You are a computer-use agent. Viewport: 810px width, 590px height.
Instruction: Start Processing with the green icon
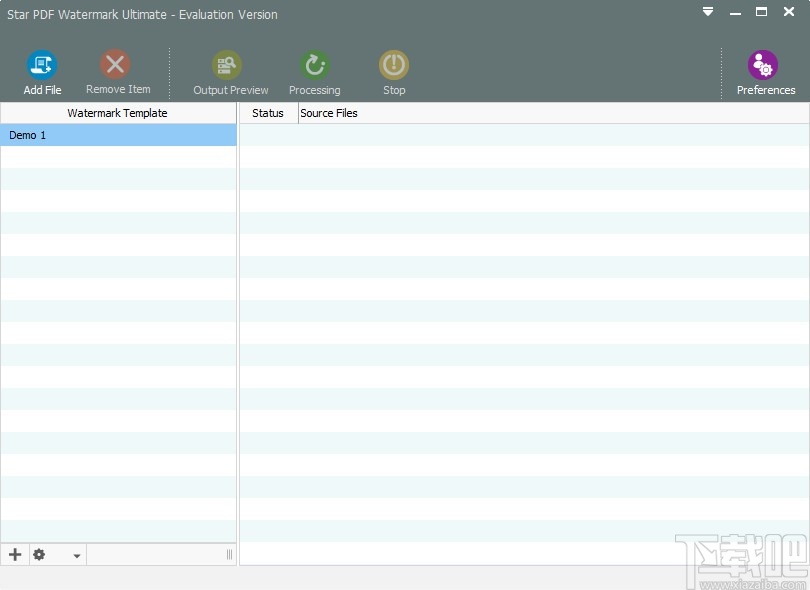click(315, 65)
